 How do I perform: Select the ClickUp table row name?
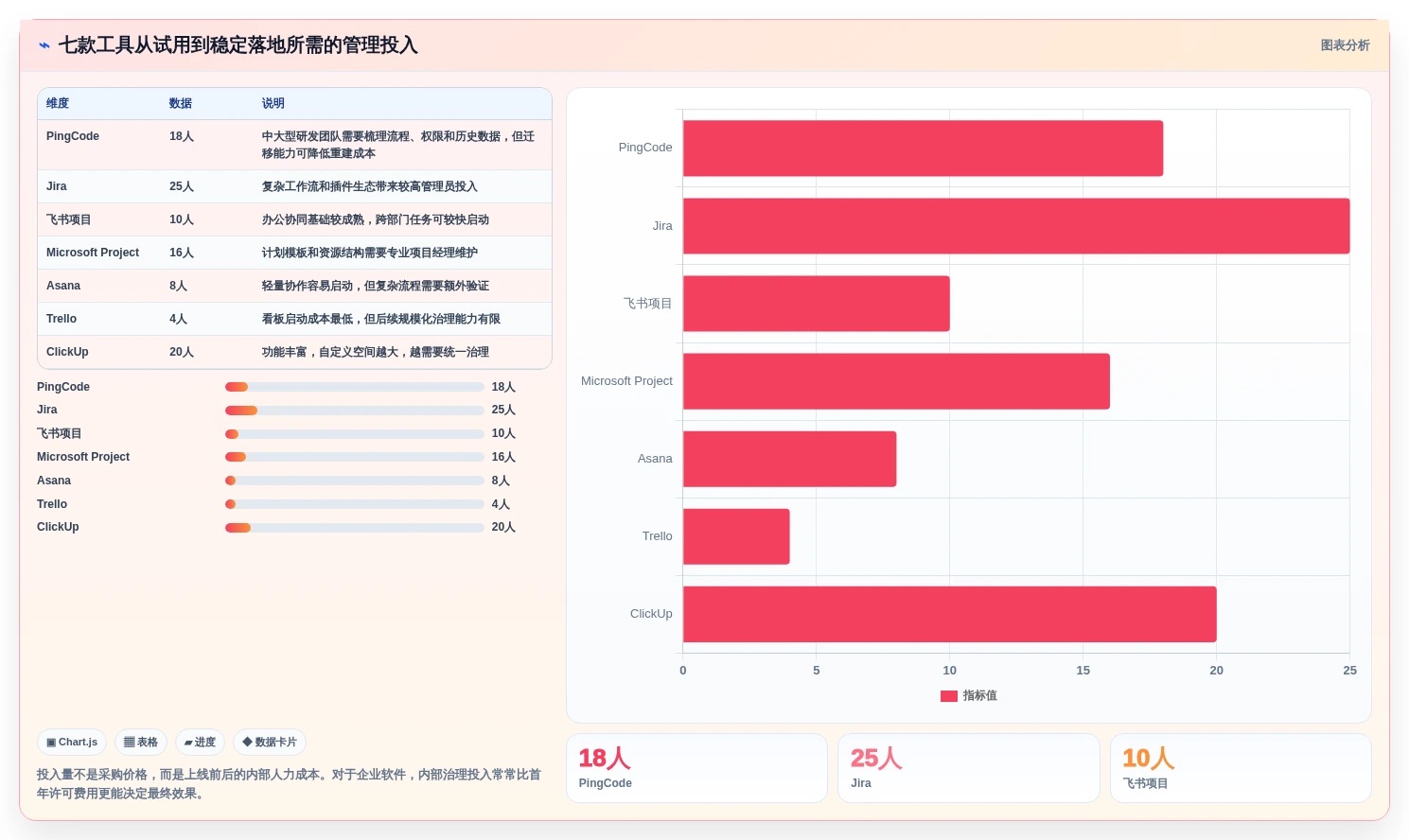(67, 352)
